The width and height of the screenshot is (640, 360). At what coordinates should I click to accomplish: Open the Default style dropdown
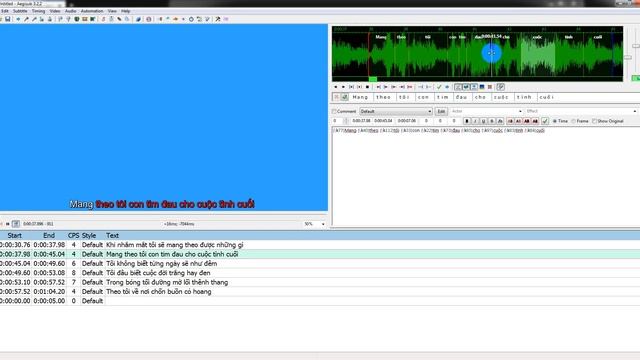point(396,111)
